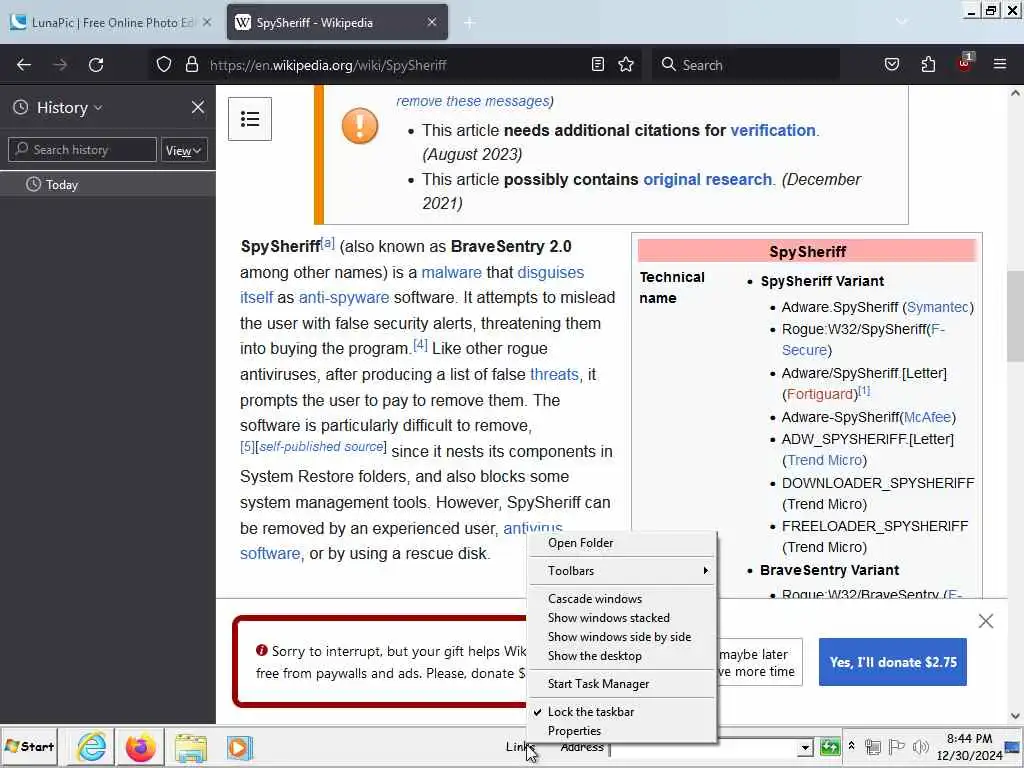Open the McAfee link in infobox
1024x768 pixels.
click(927, 417)
